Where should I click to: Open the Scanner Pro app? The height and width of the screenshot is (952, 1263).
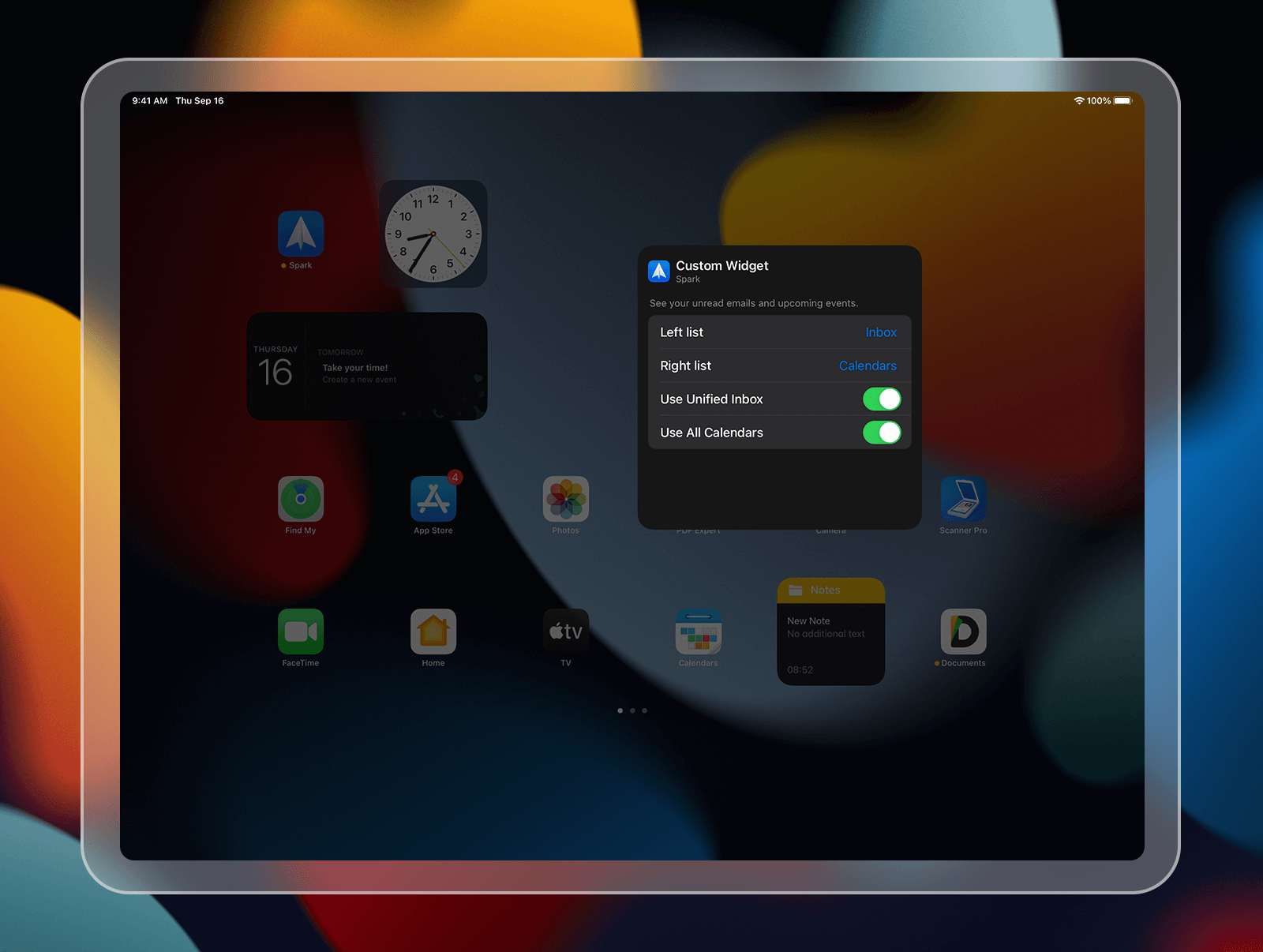pos(964,499)
